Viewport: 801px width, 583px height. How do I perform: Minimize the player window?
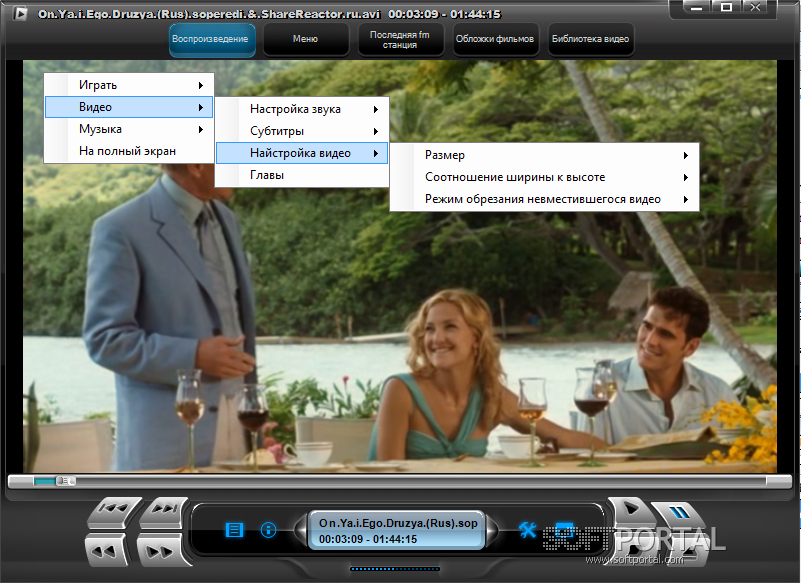(x=697, y=8)
